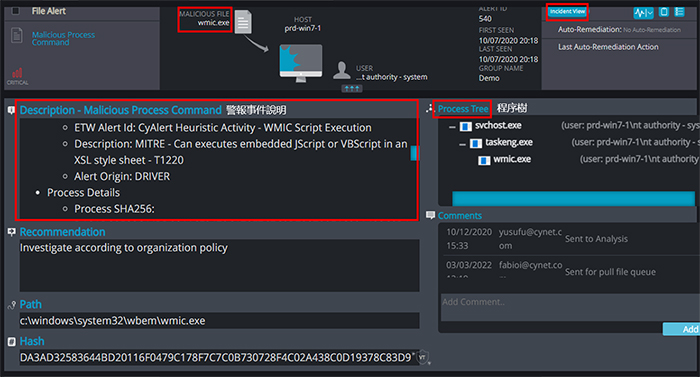Click the alert ID value 540

coord(485,19)
